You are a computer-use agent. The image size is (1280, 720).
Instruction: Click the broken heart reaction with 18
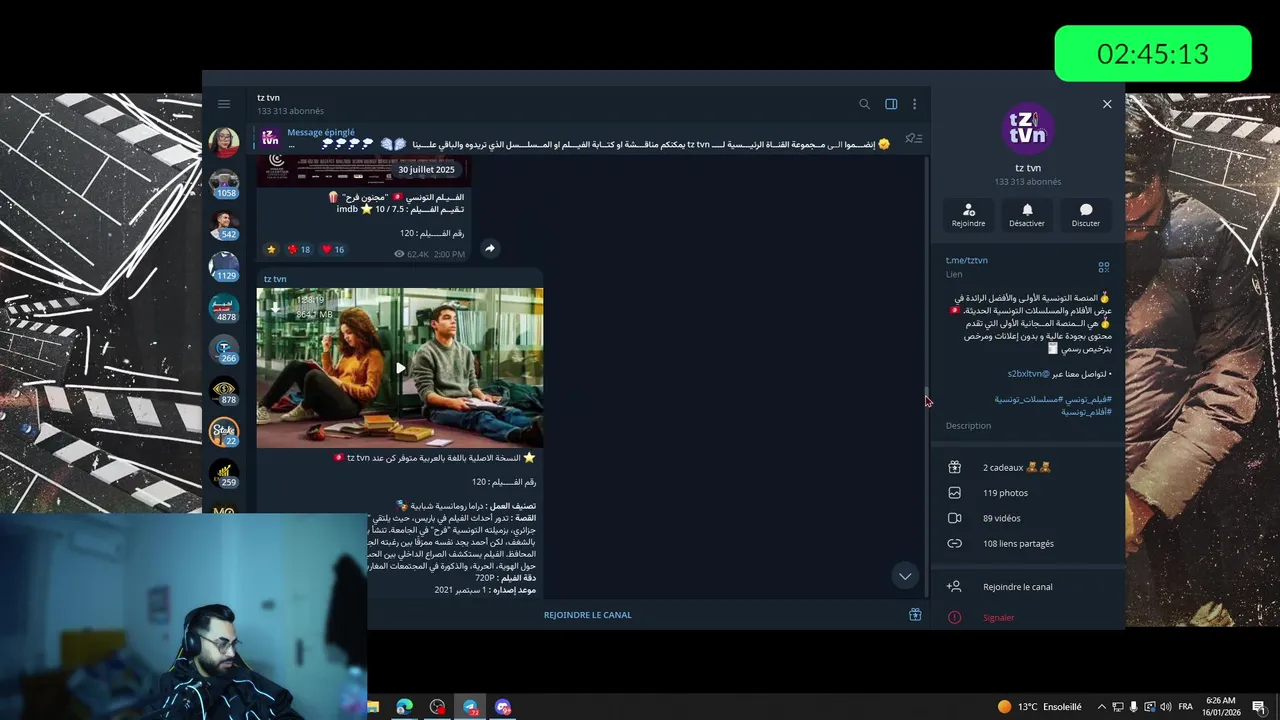299,249
